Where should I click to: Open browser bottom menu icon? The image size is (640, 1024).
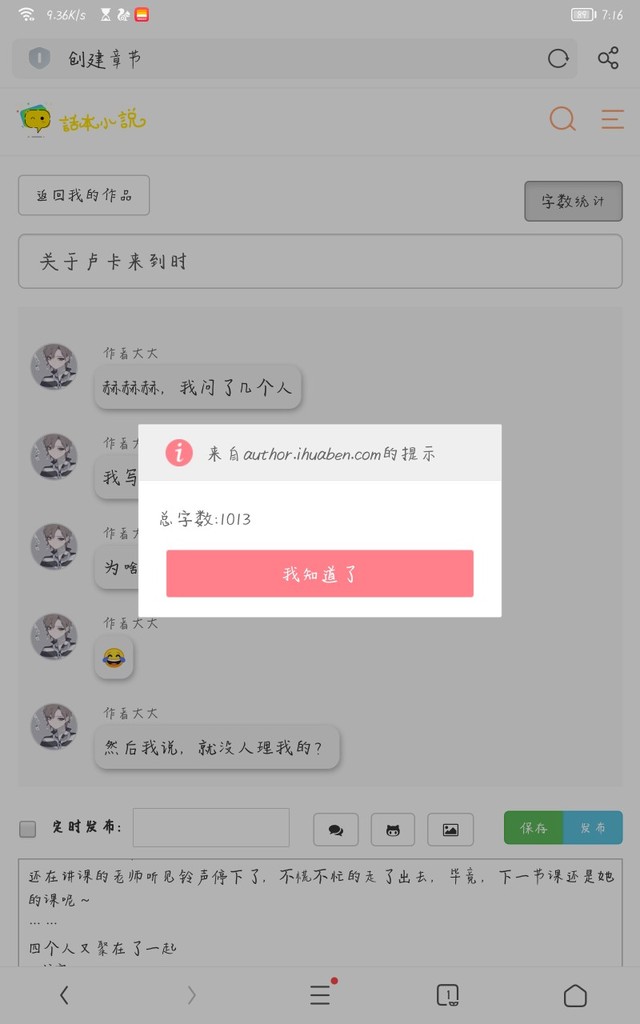(321, 995)
